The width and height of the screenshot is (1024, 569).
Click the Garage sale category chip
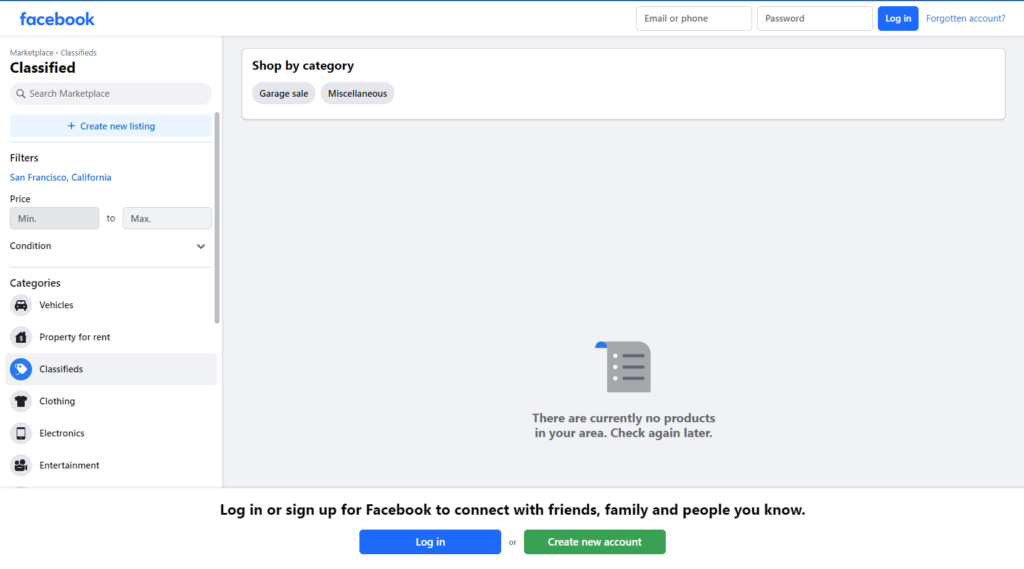click(283, 93)
